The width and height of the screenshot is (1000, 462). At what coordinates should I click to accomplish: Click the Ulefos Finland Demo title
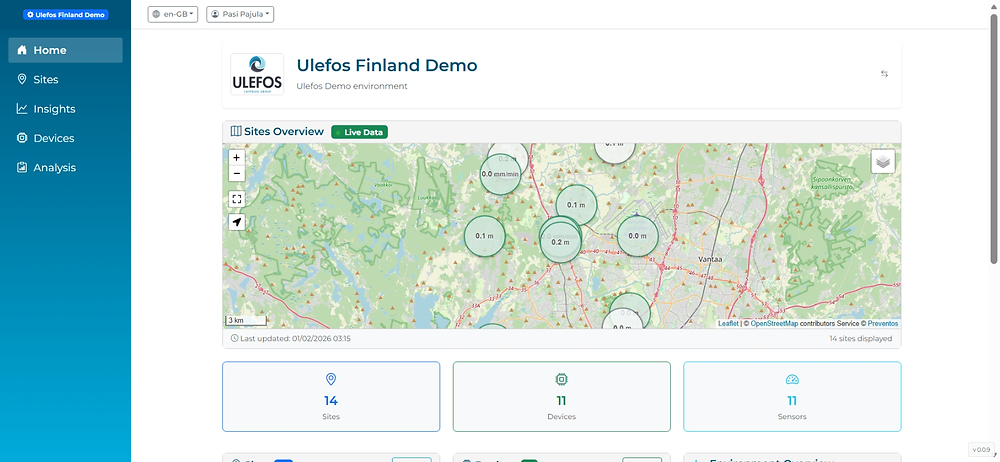click(x=386, y=65)
